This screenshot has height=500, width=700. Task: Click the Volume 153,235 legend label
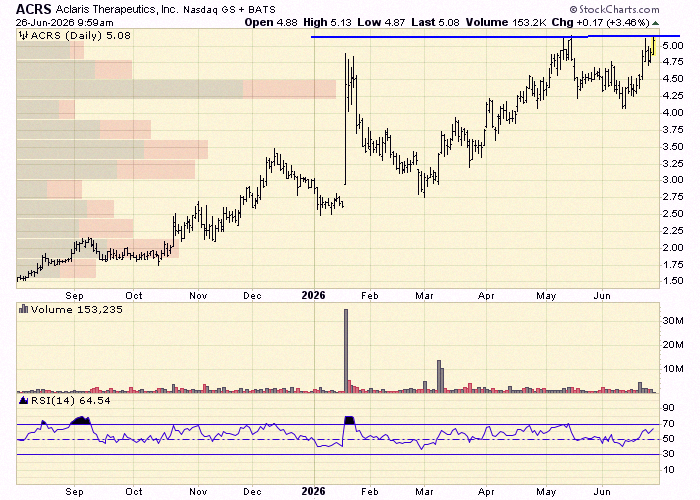tap(76, 309)
